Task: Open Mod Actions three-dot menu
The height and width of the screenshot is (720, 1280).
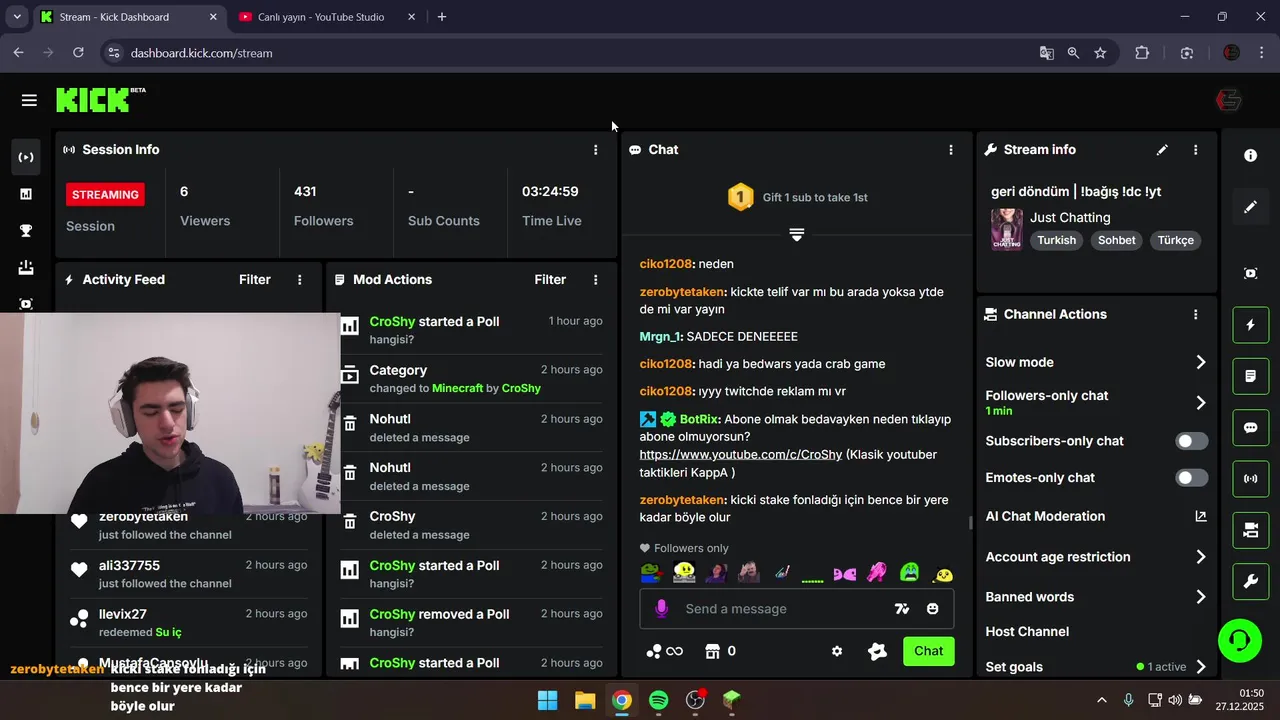Action: 596,280
